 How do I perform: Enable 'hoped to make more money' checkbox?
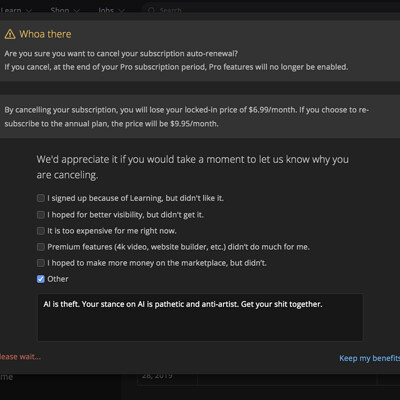[x=41, y=263]
